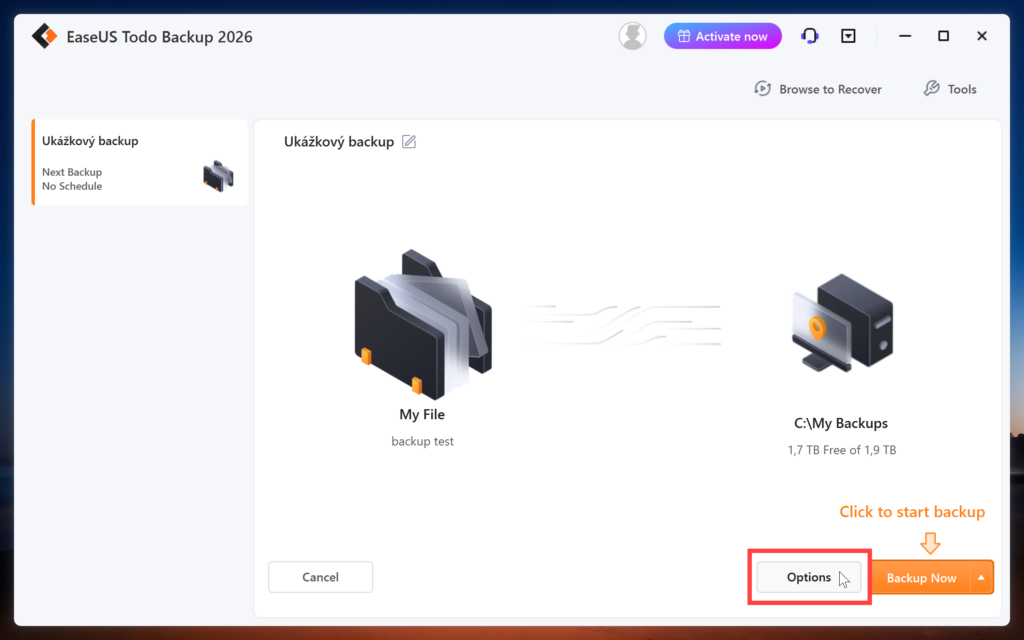
Task: Click the Cancel button
Action: point(321,577)
